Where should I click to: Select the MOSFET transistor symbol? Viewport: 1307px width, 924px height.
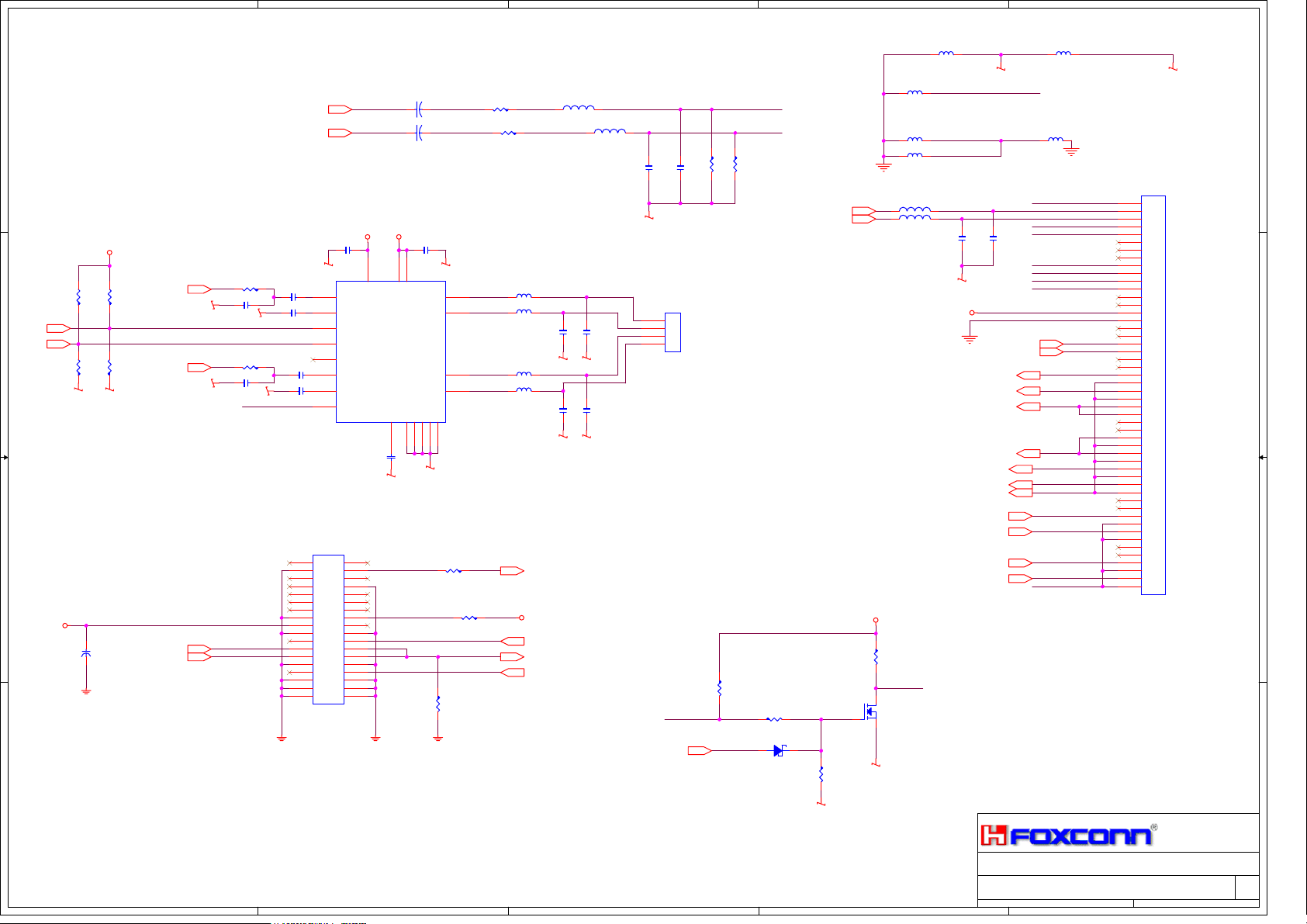point(870,711)
